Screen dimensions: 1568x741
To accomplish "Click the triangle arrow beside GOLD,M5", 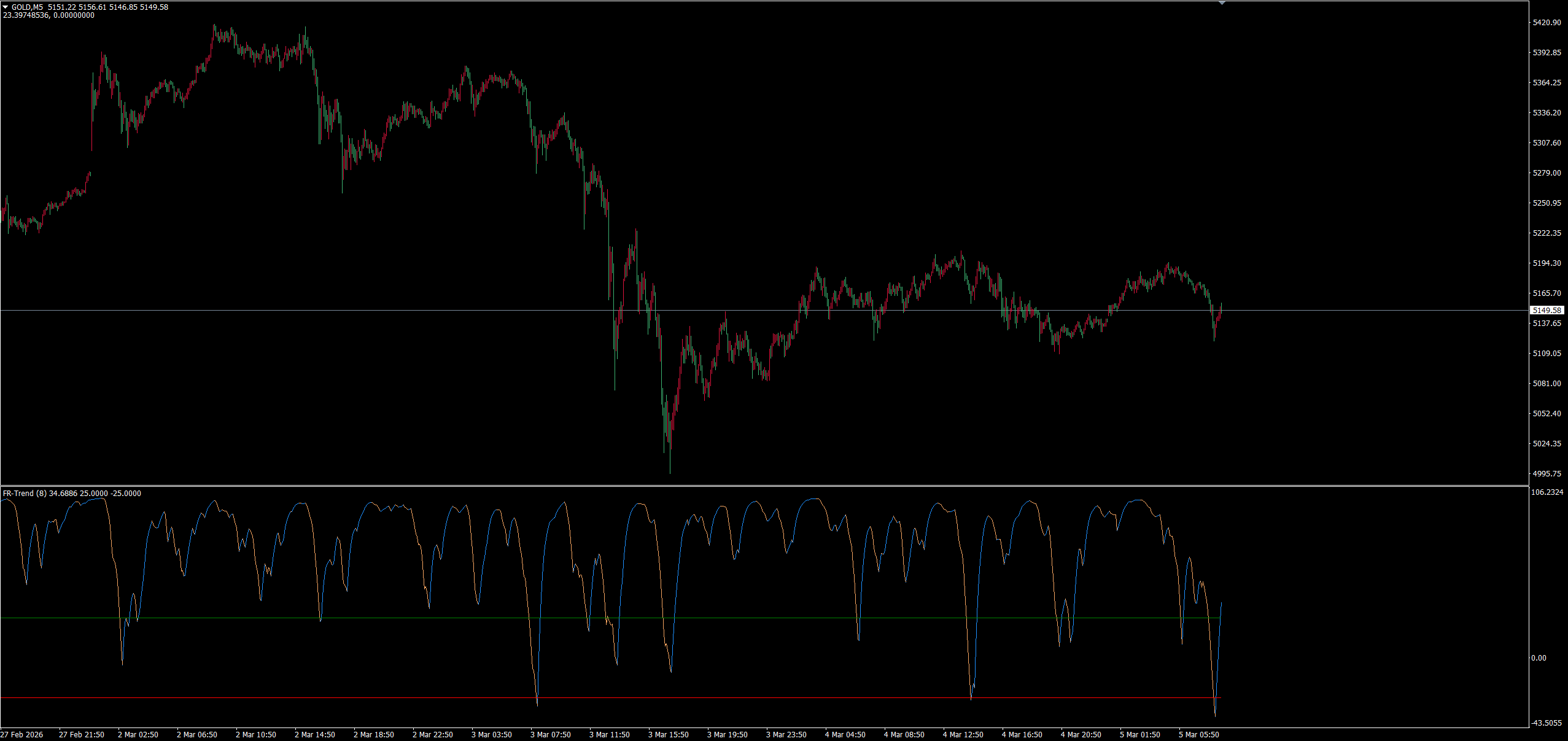I will pos(6,7).
